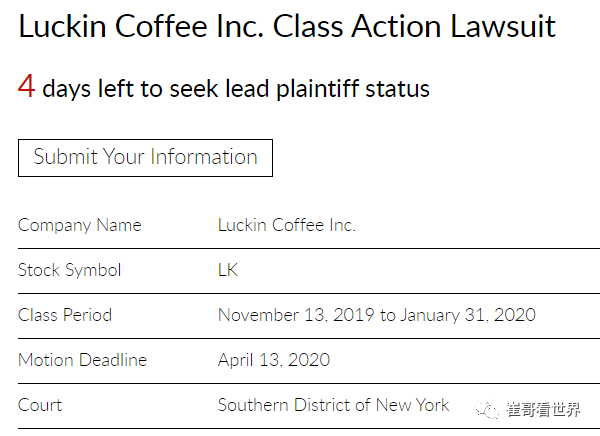
Task: Select the Motion Deadline row label
Action: coord(82,360)
